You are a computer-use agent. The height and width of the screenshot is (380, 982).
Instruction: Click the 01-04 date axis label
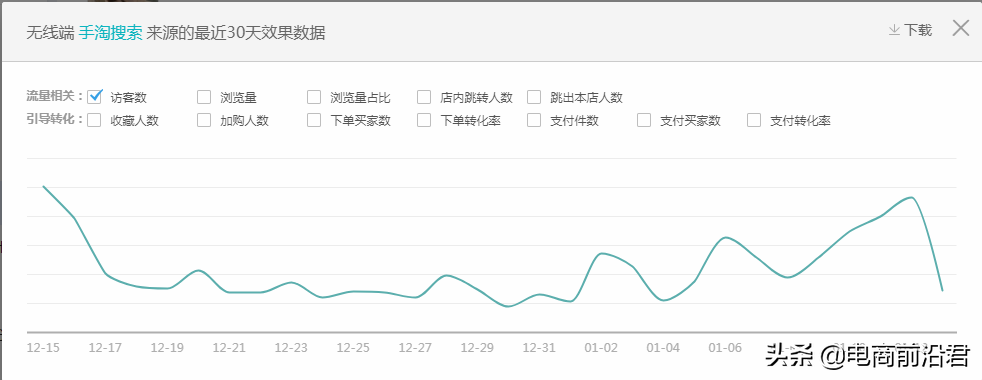[663, 348]
